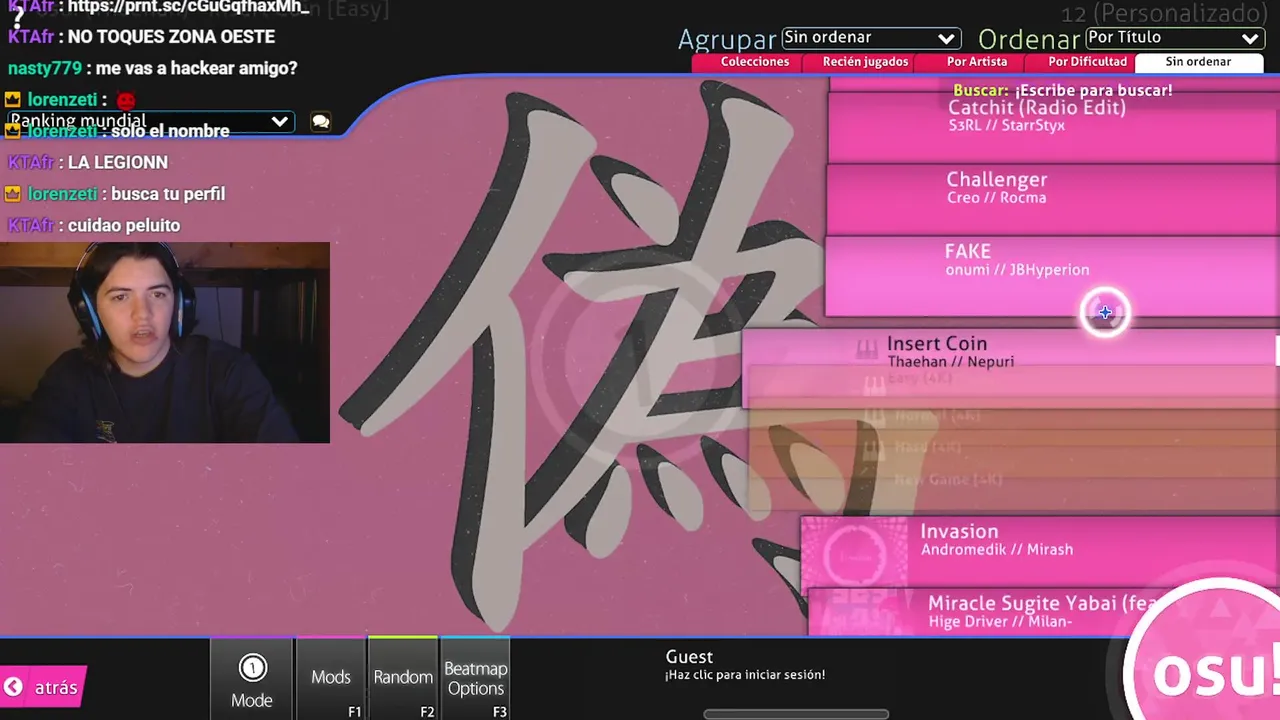Click the circular Mode icon
This screenshot has height=720, width=1280.
(252, 667)
